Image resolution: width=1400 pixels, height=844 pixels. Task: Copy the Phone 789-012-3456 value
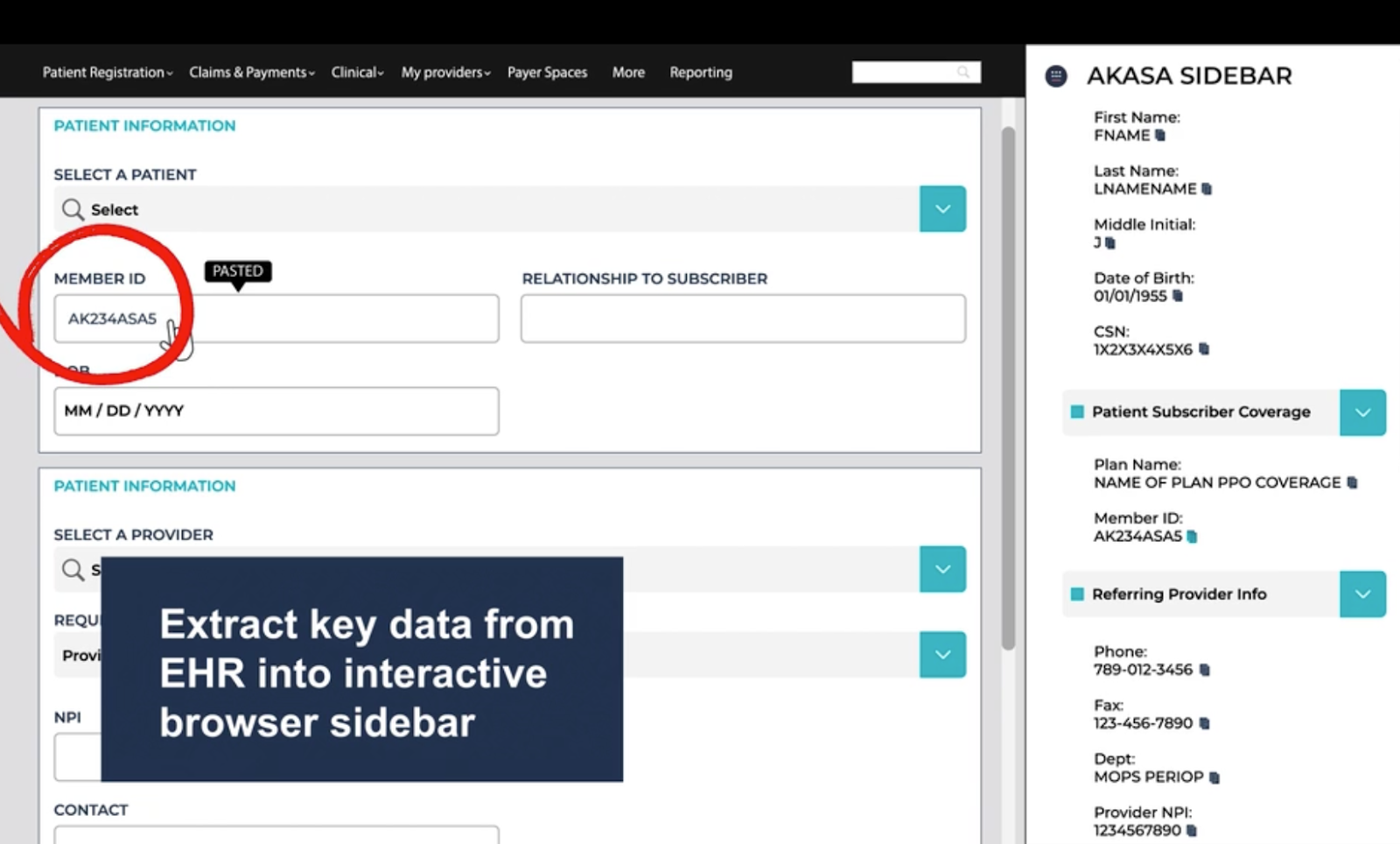(1205, 670)
